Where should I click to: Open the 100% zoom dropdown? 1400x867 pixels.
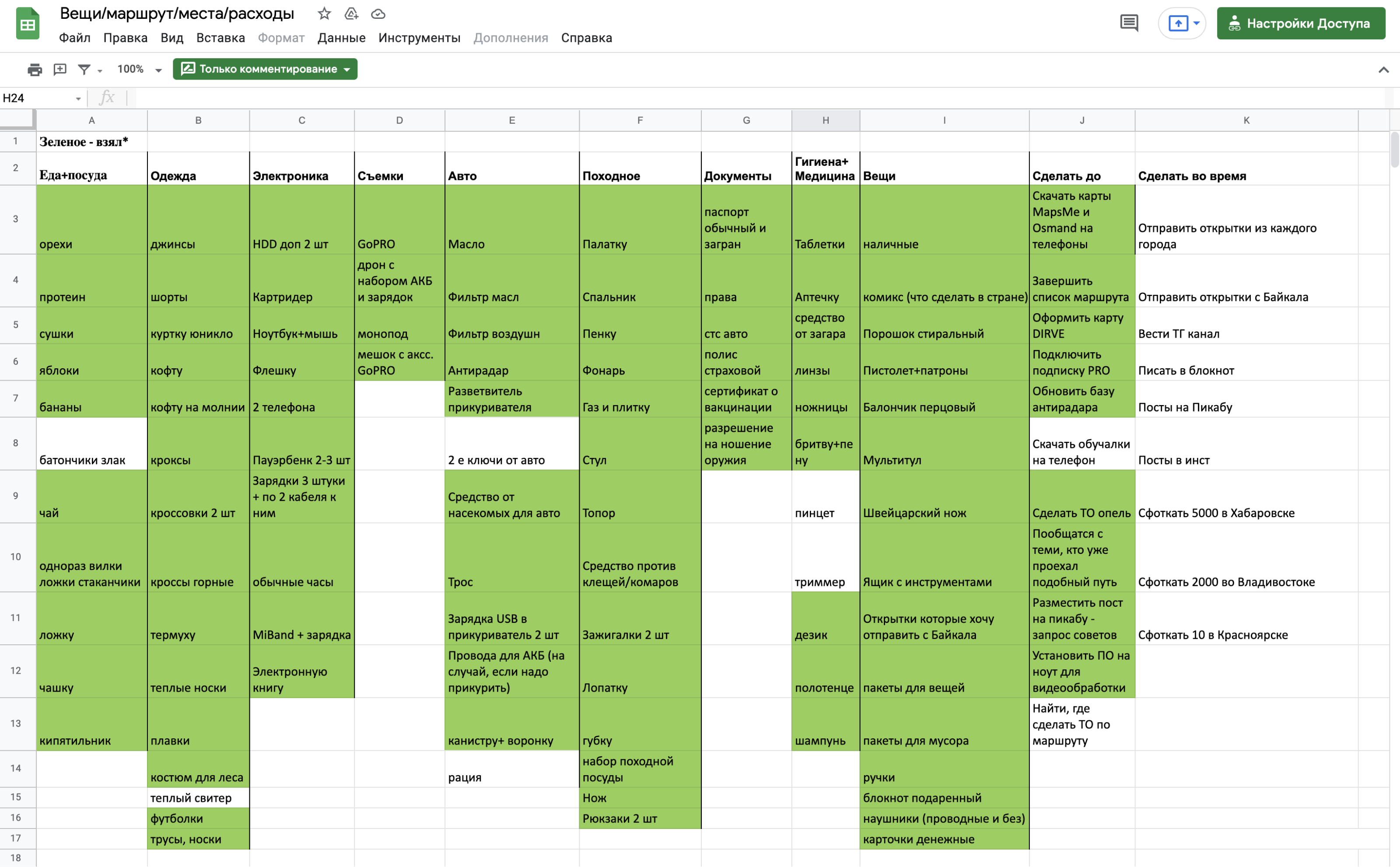click(140, 70)
